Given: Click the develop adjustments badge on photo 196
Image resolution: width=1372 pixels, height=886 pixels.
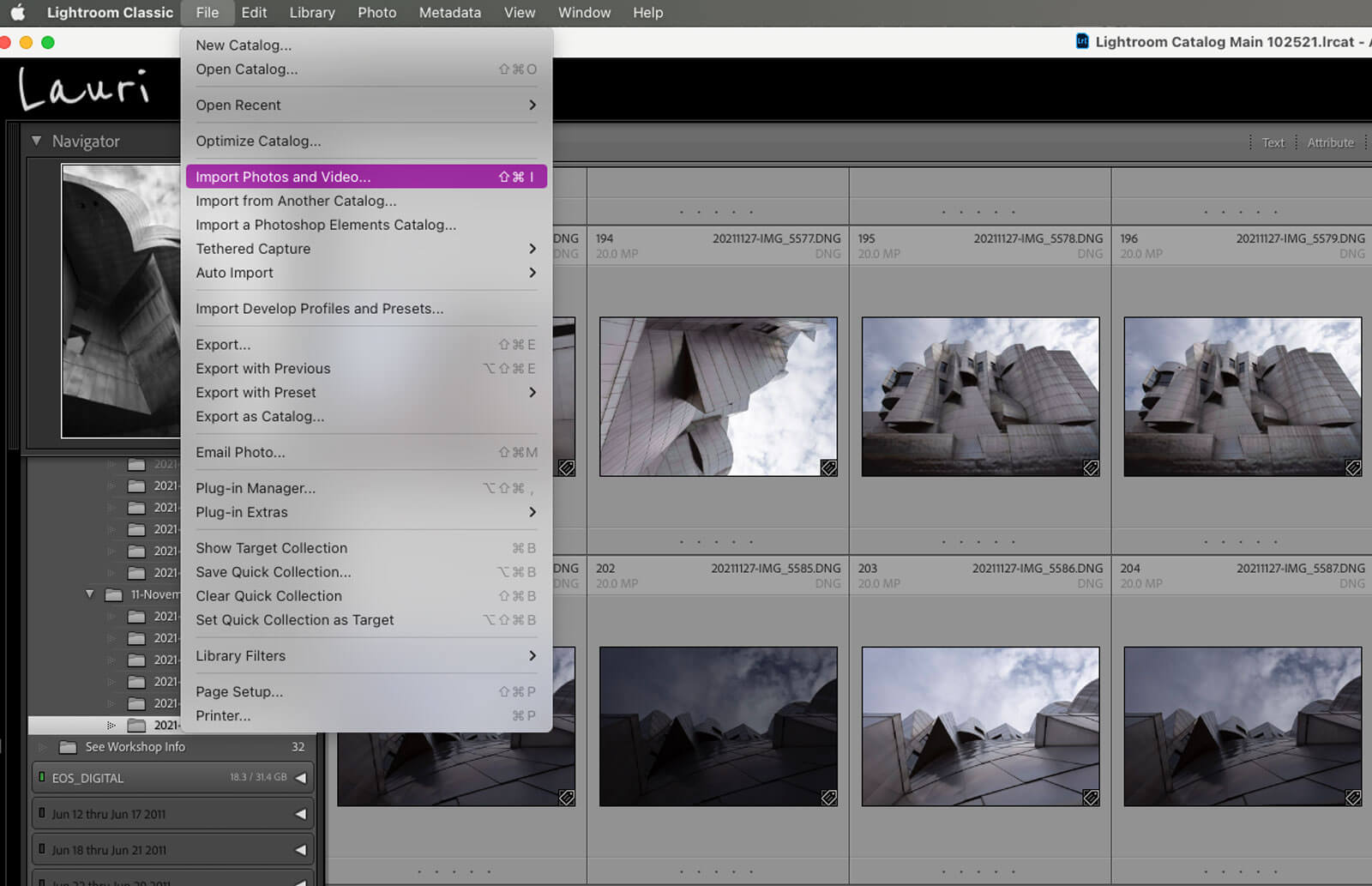Looking at the screenshot, I should coord(1352,467).
